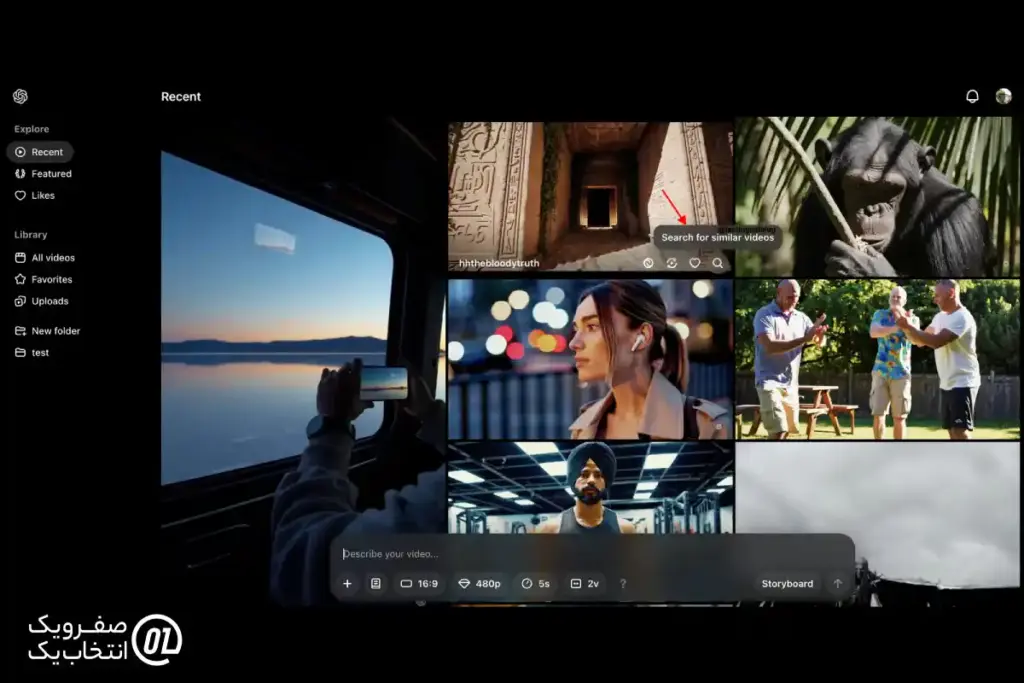
Task: Click the question mark help icon
Action: point(623,584)
